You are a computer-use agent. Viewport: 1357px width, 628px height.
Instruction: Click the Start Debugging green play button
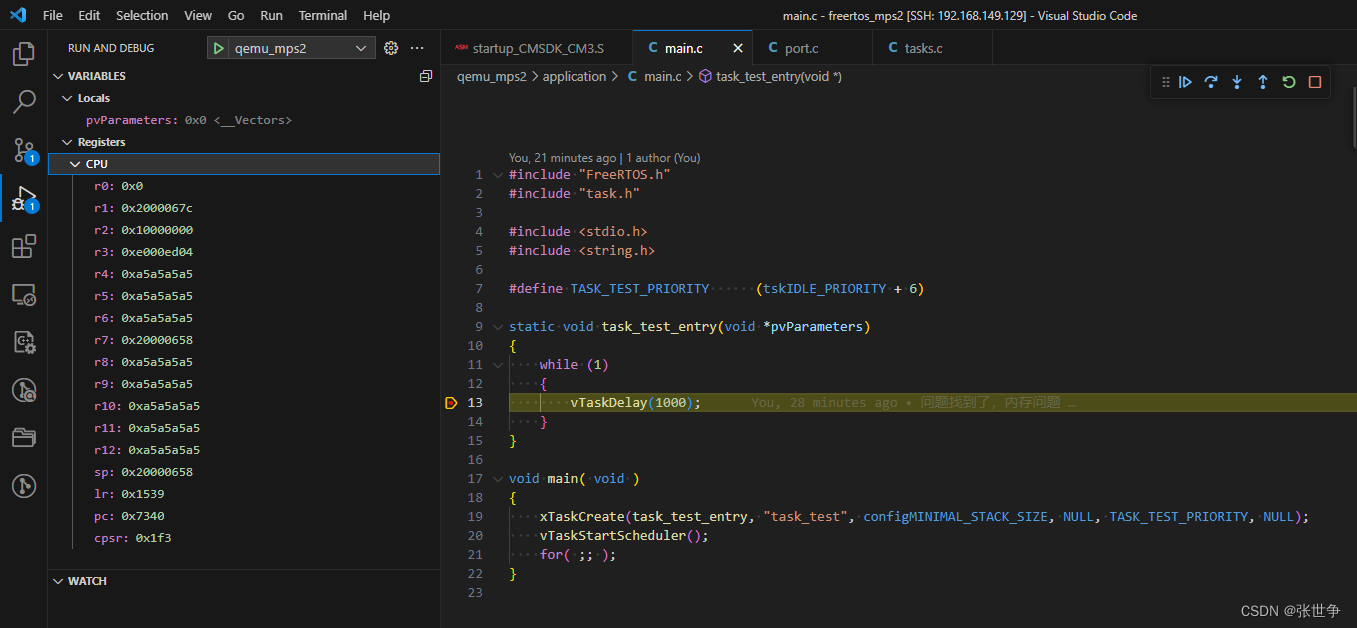[219, 48]
